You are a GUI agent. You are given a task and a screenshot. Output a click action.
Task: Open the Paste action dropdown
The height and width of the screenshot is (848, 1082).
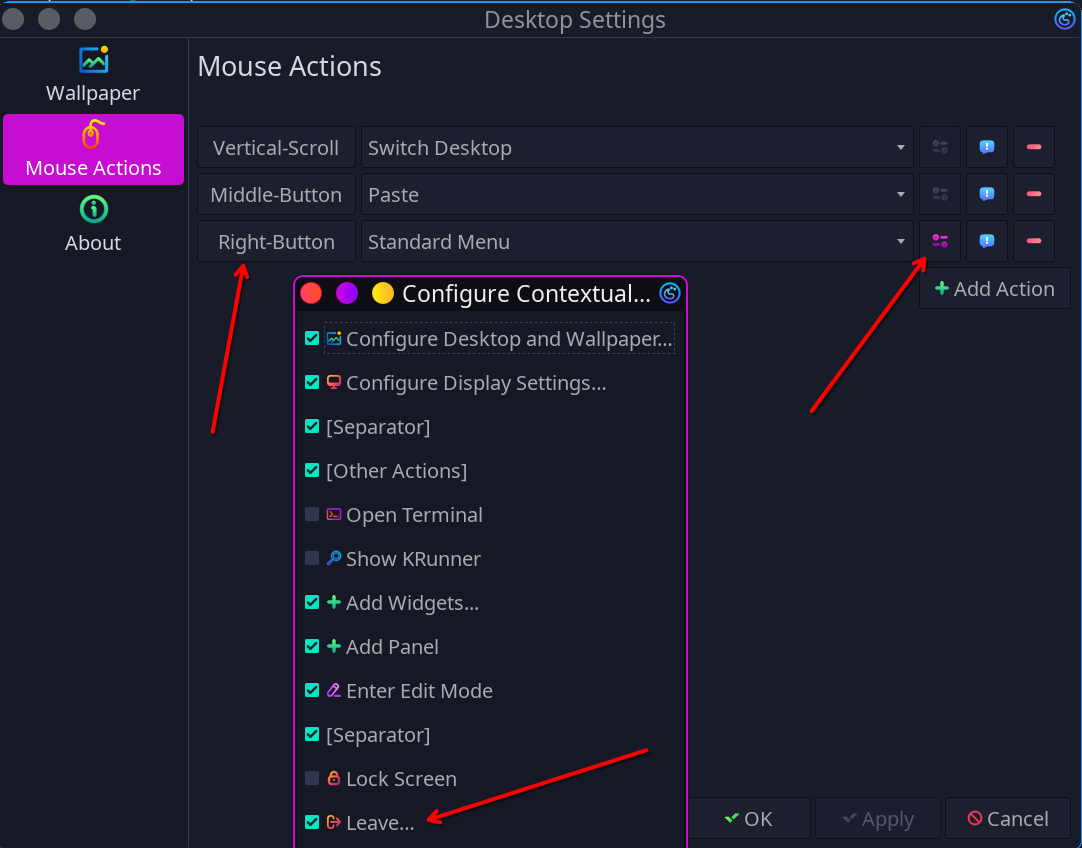tap(637, 194)
